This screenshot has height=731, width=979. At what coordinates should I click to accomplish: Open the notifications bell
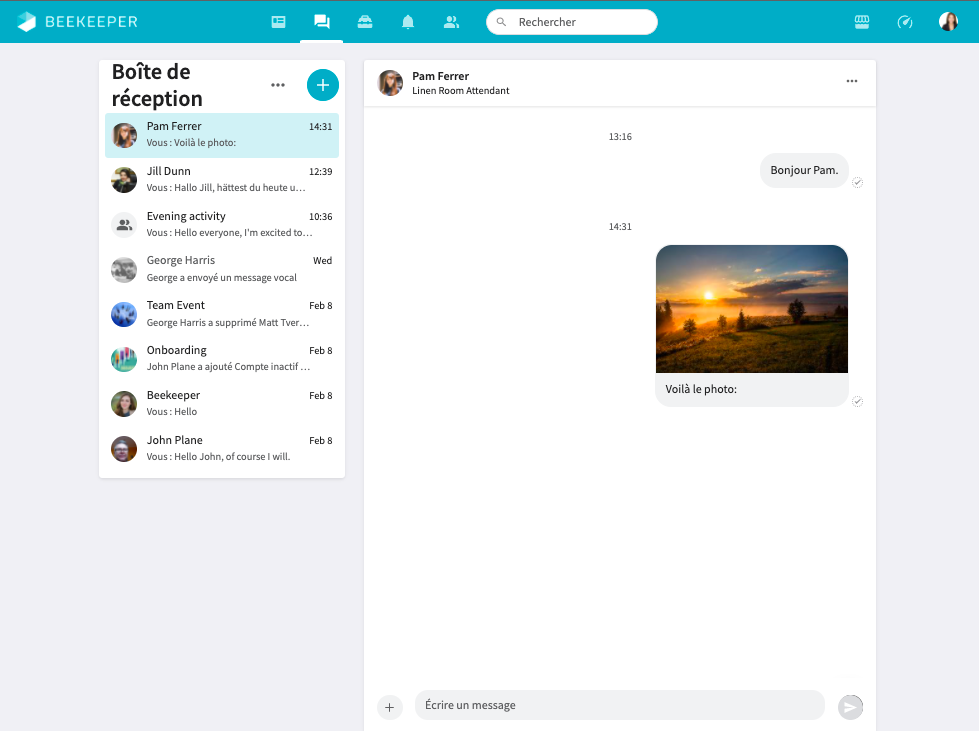point(408,22)
